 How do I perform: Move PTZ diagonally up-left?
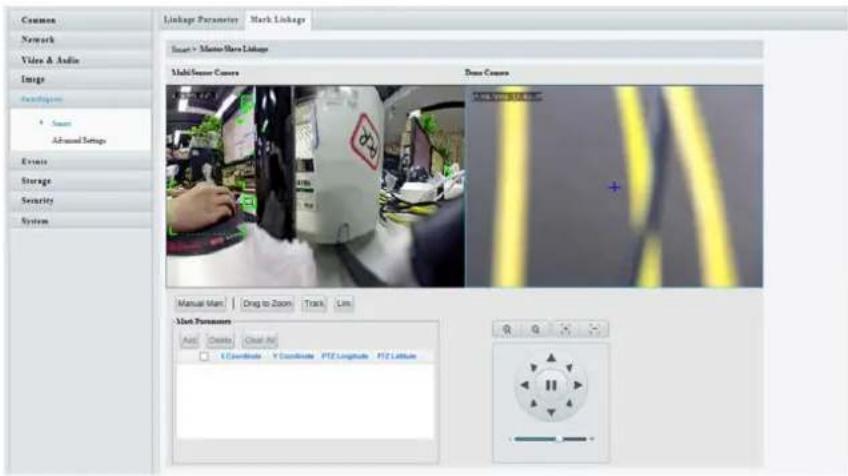533,368
